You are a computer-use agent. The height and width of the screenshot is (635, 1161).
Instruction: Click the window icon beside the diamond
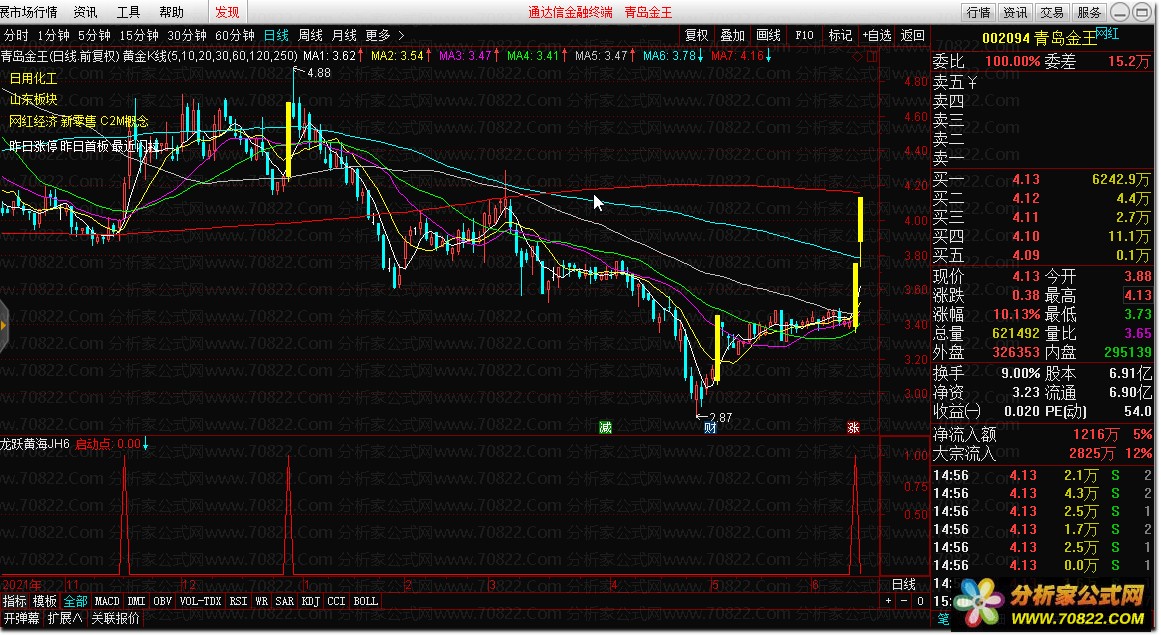pyautogui.click(x=871, y=56)
